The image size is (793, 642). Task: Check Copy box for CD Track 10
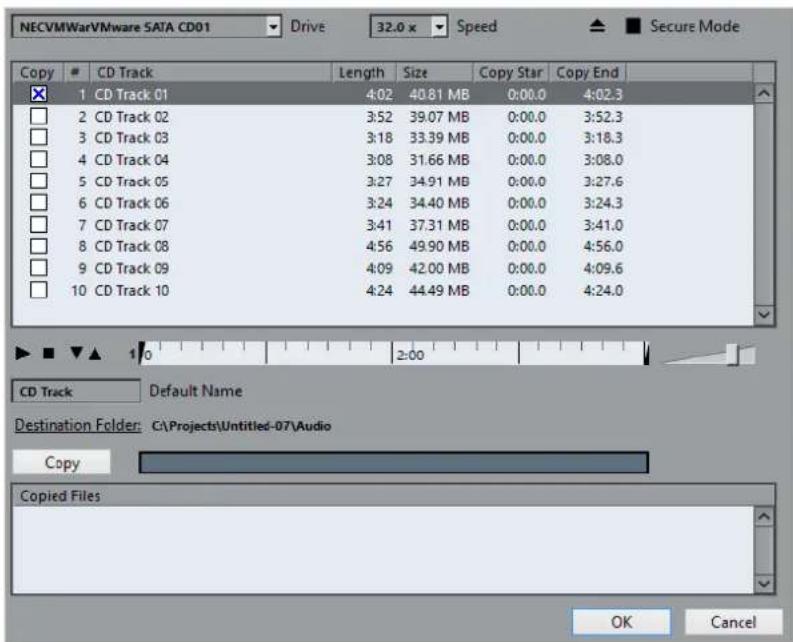(39, 290)
